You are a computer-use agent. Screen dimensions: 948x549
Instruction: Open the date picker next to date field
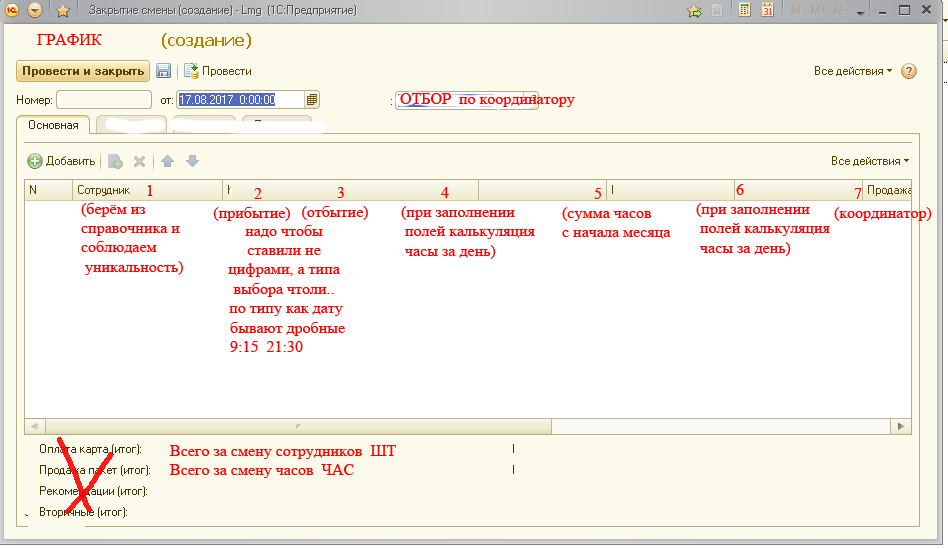click(312, 100)
